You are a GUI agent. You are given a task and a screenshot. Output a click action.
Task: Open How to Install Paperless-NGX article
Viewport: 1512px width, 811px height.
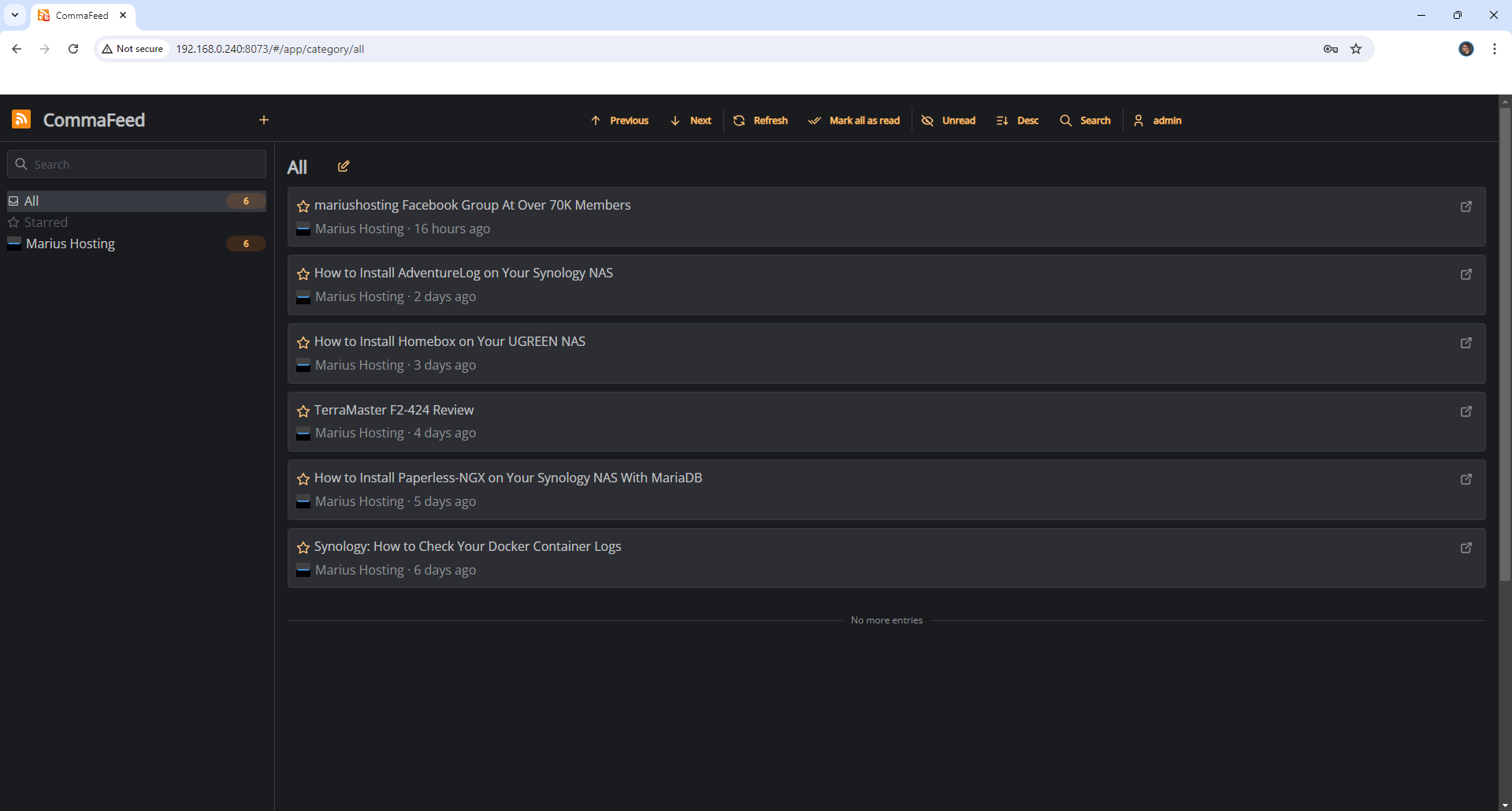click(x=508, y=478)
